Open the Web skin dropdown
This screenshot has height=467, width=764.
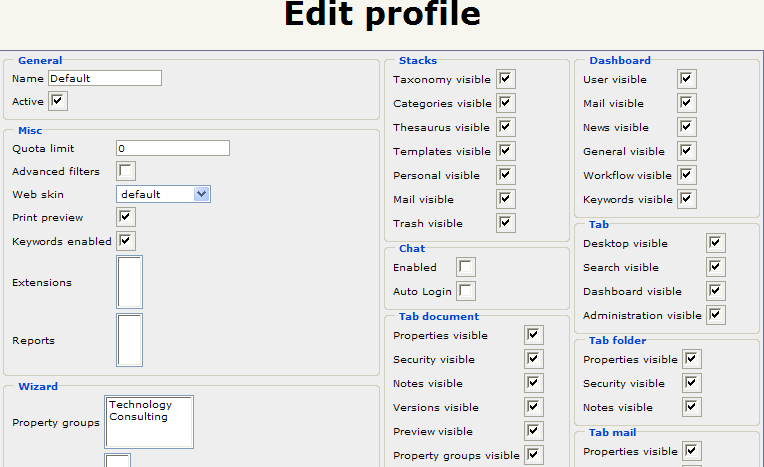click(163, 194)
